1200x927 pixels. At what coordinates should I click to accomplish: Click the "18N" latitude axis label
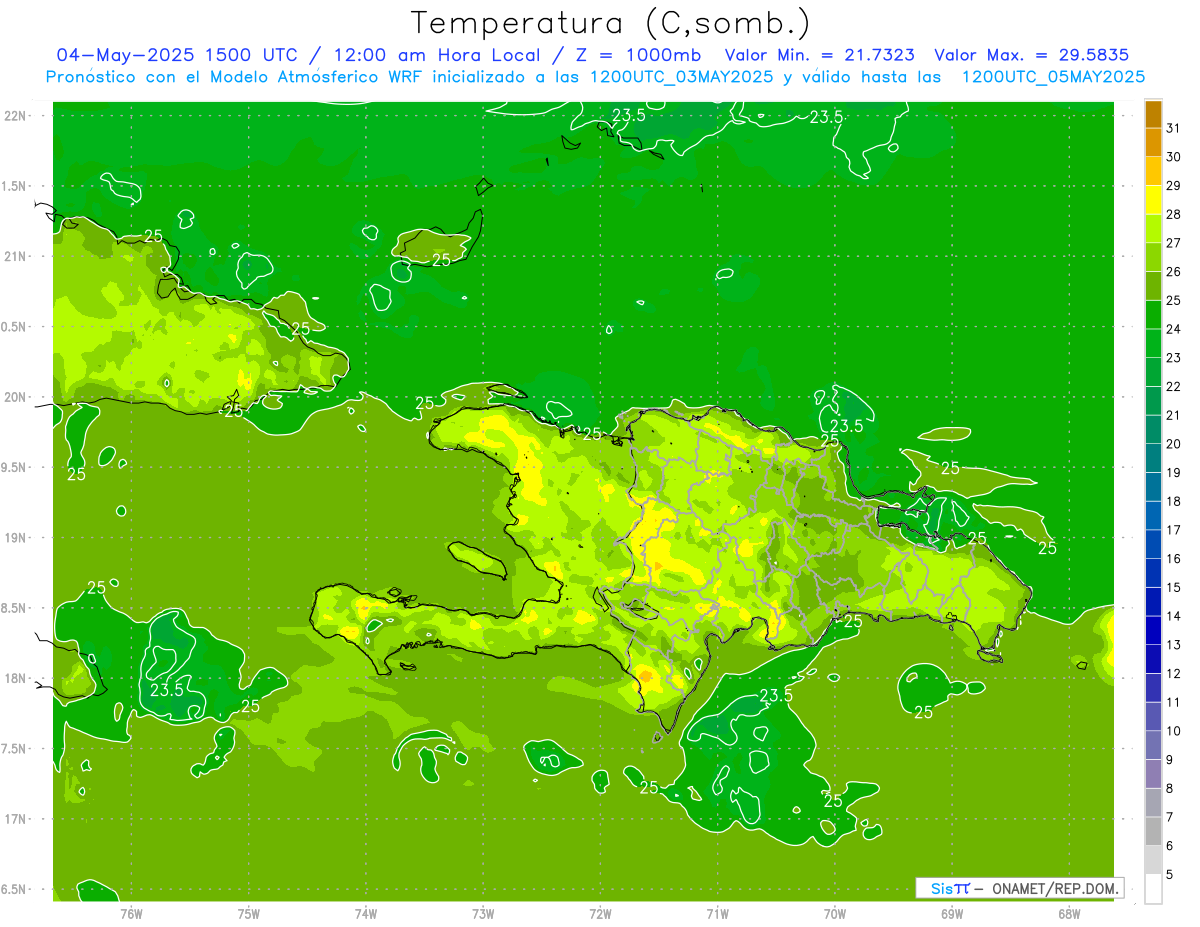tap(14, 679)
